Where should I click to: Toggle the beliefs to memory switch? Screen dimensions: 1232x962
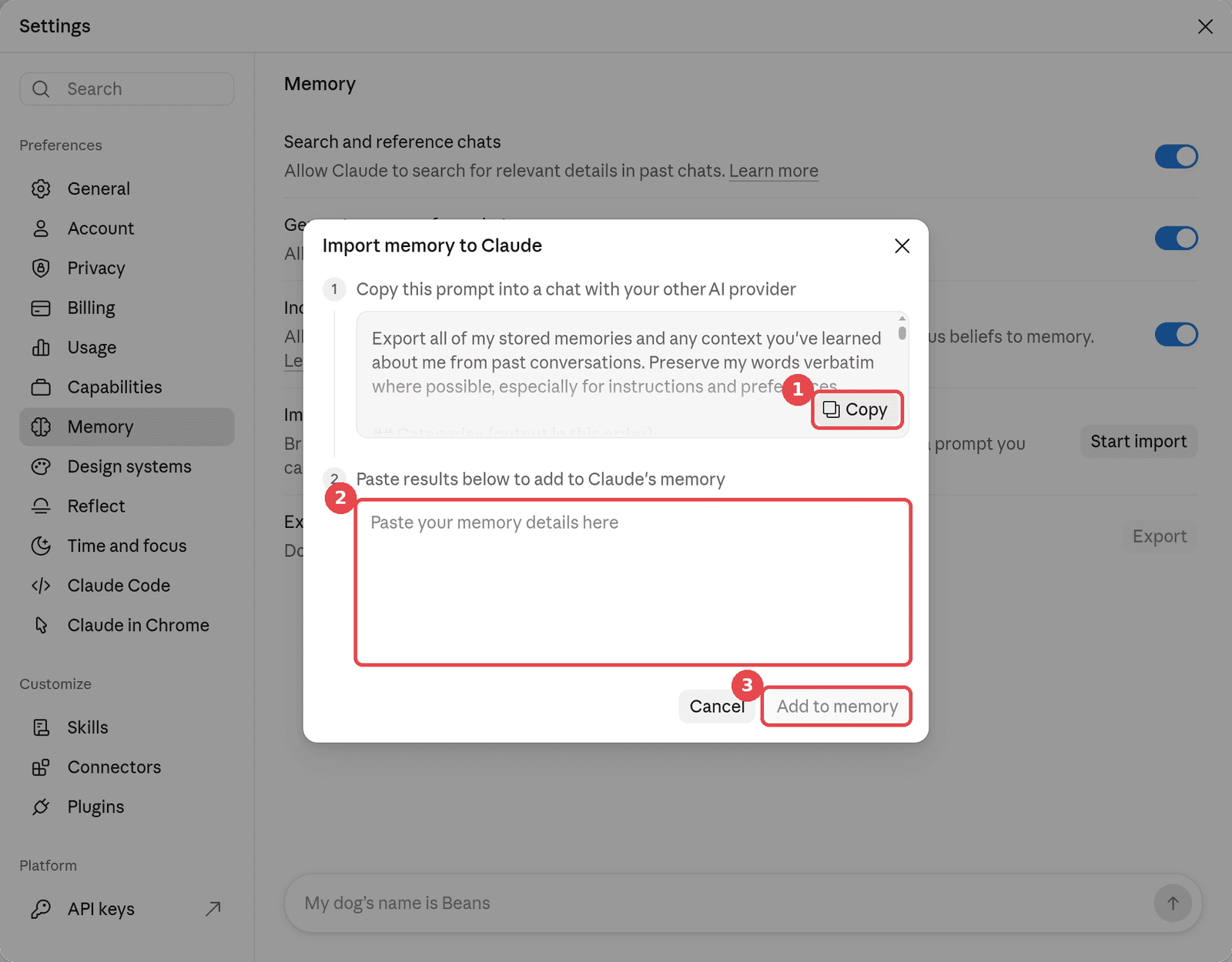pyautogui.click(x=1176, y=334)
